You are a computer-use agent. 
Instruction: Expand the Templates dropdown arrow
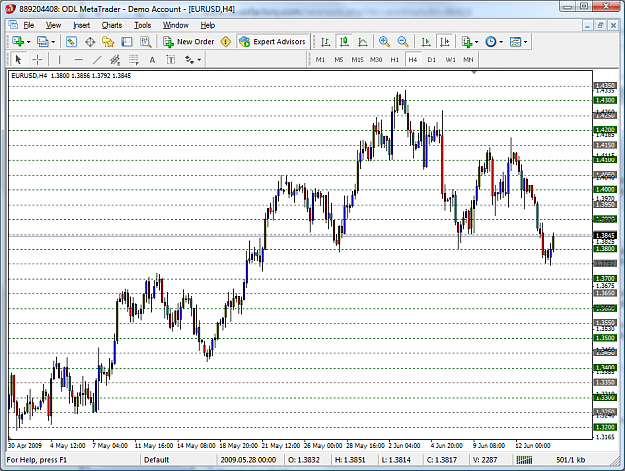526,42
